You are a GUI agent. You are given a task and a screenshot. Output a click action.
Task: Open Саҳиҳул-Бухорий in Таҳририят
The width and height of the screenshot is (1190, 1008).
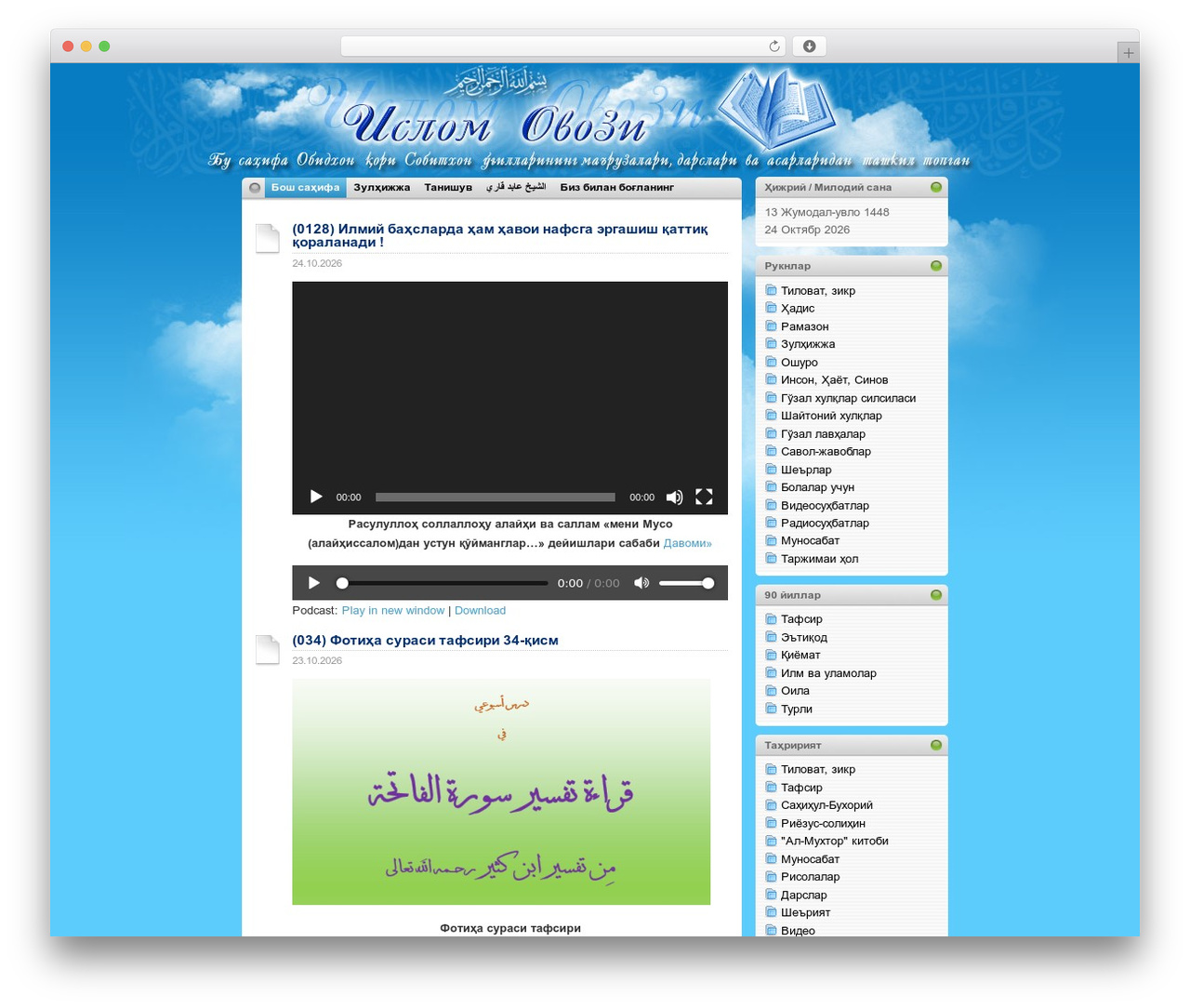[826, 805]
